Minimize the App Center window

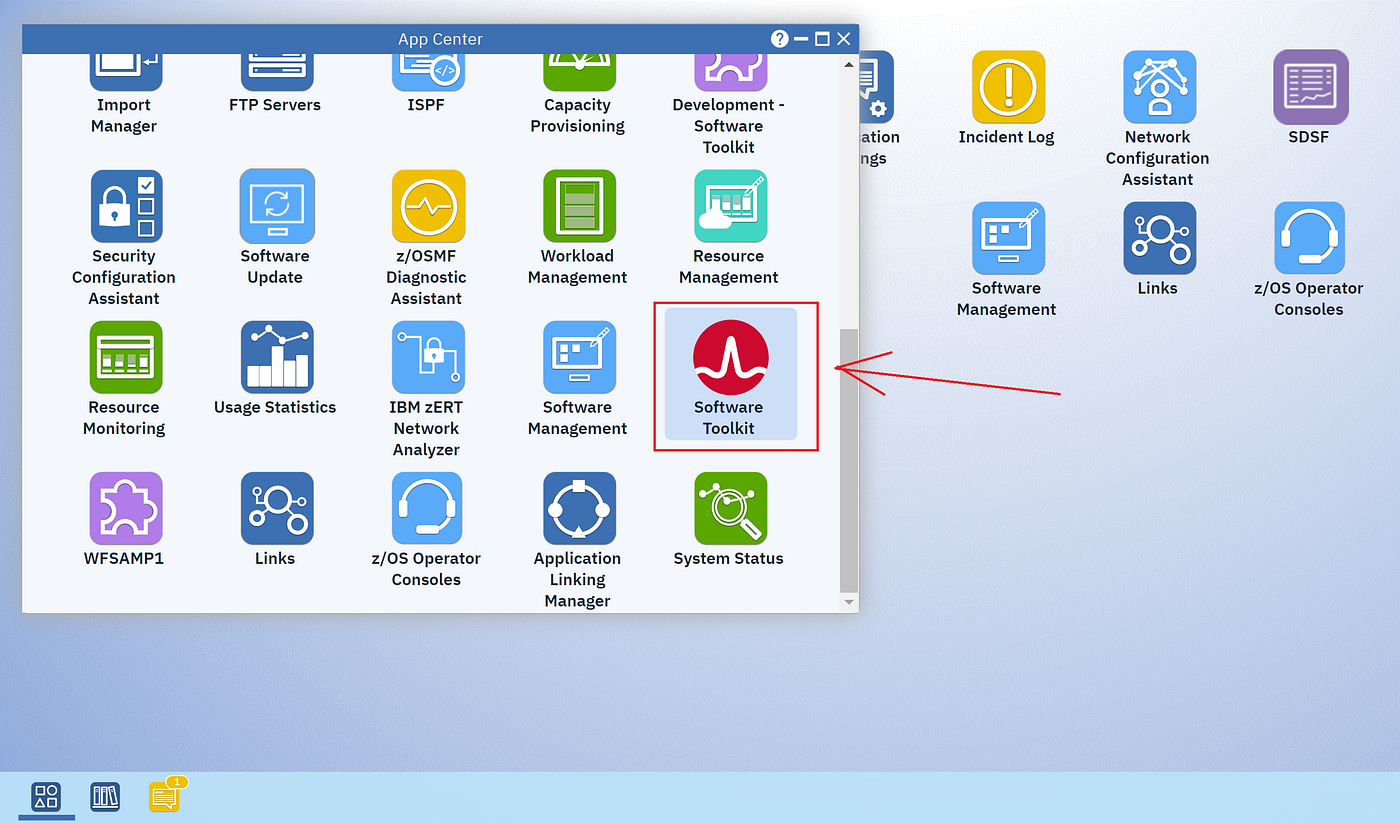coord(801,39)
